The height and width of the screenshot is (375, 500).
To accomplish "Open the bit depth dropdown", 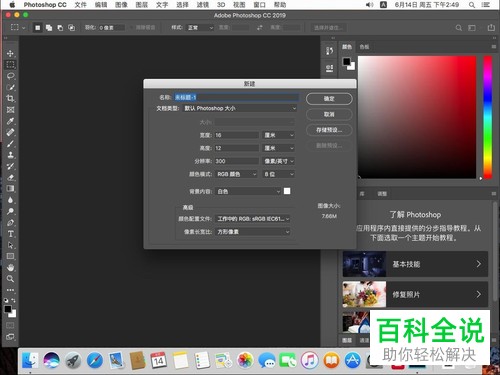I will pos(279,174).
